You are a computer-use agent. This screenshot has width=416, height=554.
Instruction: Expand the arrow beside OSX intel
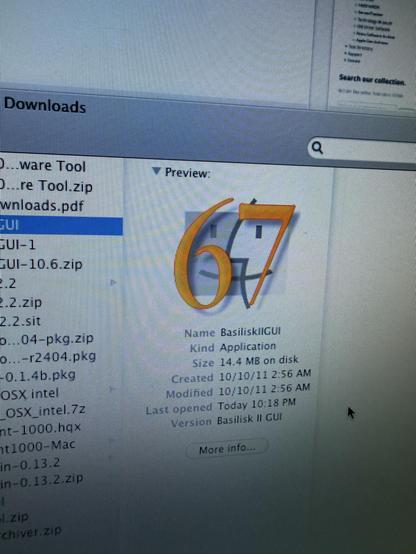[x=112, y=389]
